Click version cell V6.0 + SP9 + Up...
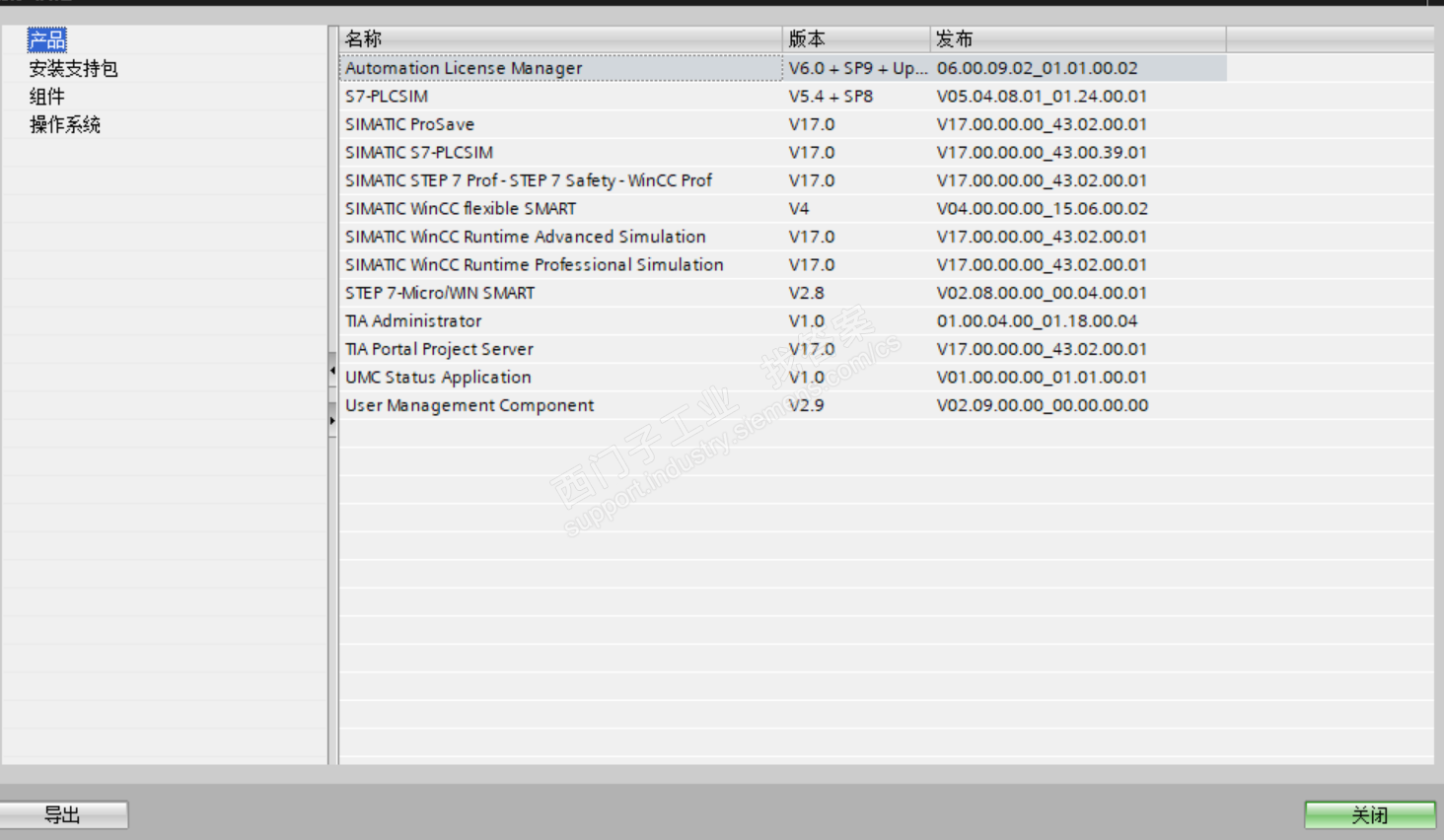The height and width of the screenshot is (840, 1444). 858,68
